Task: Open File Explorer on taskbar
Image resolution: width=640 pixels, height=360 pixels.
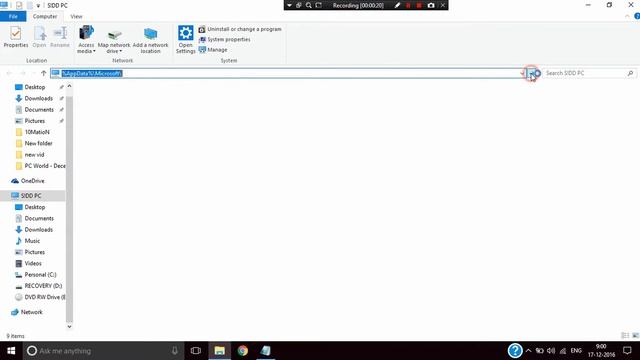Action: [x=220, y=351]
